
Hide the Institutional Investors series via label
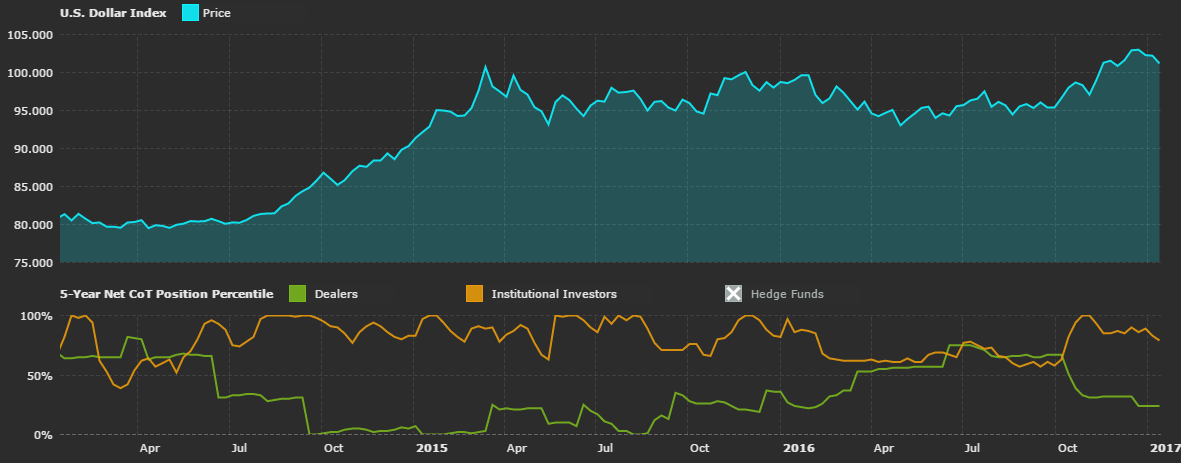pyautogui.click(x=554, y=294)
